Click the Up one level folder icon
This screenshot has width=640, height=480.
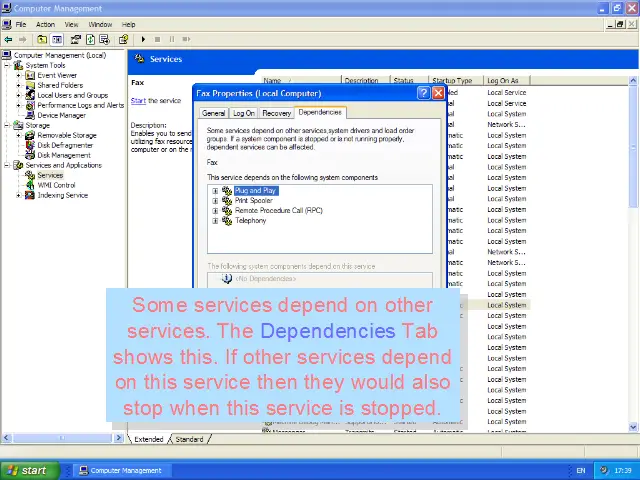42,40
